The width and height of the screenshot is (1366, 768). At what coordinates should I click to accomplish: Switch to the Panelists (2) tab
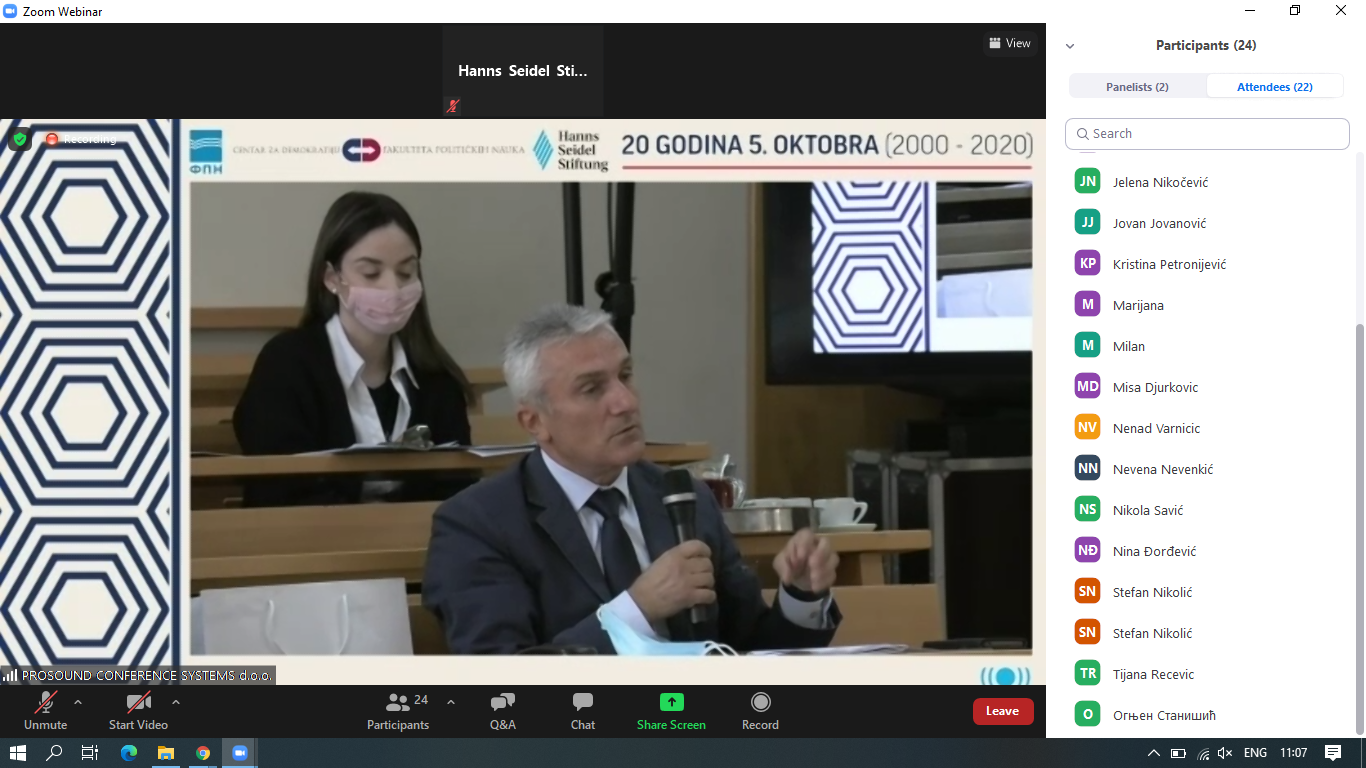pos(1137,87)
